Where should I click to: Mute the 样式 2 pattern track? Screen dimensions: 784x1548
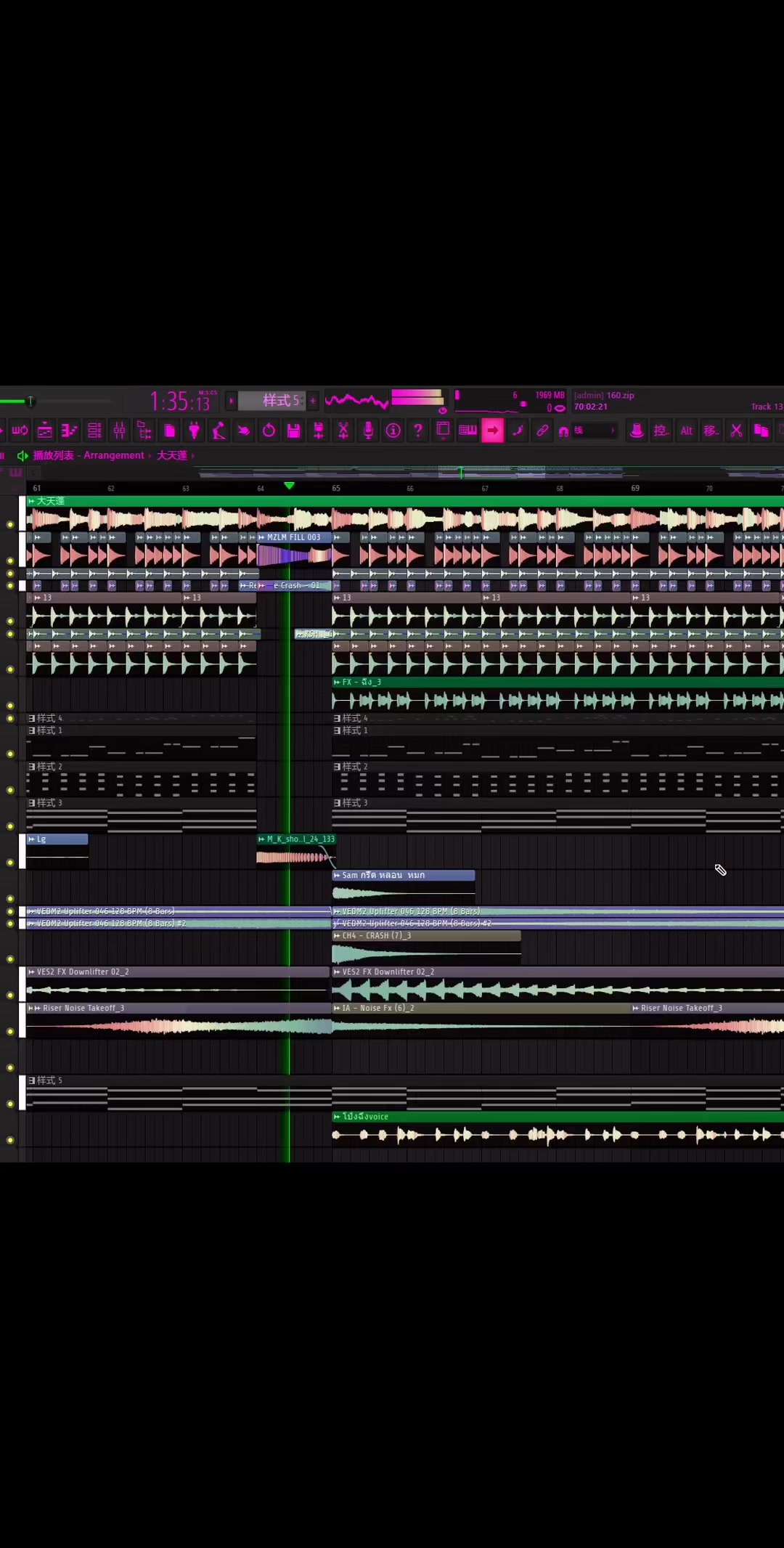coord(10,790)
